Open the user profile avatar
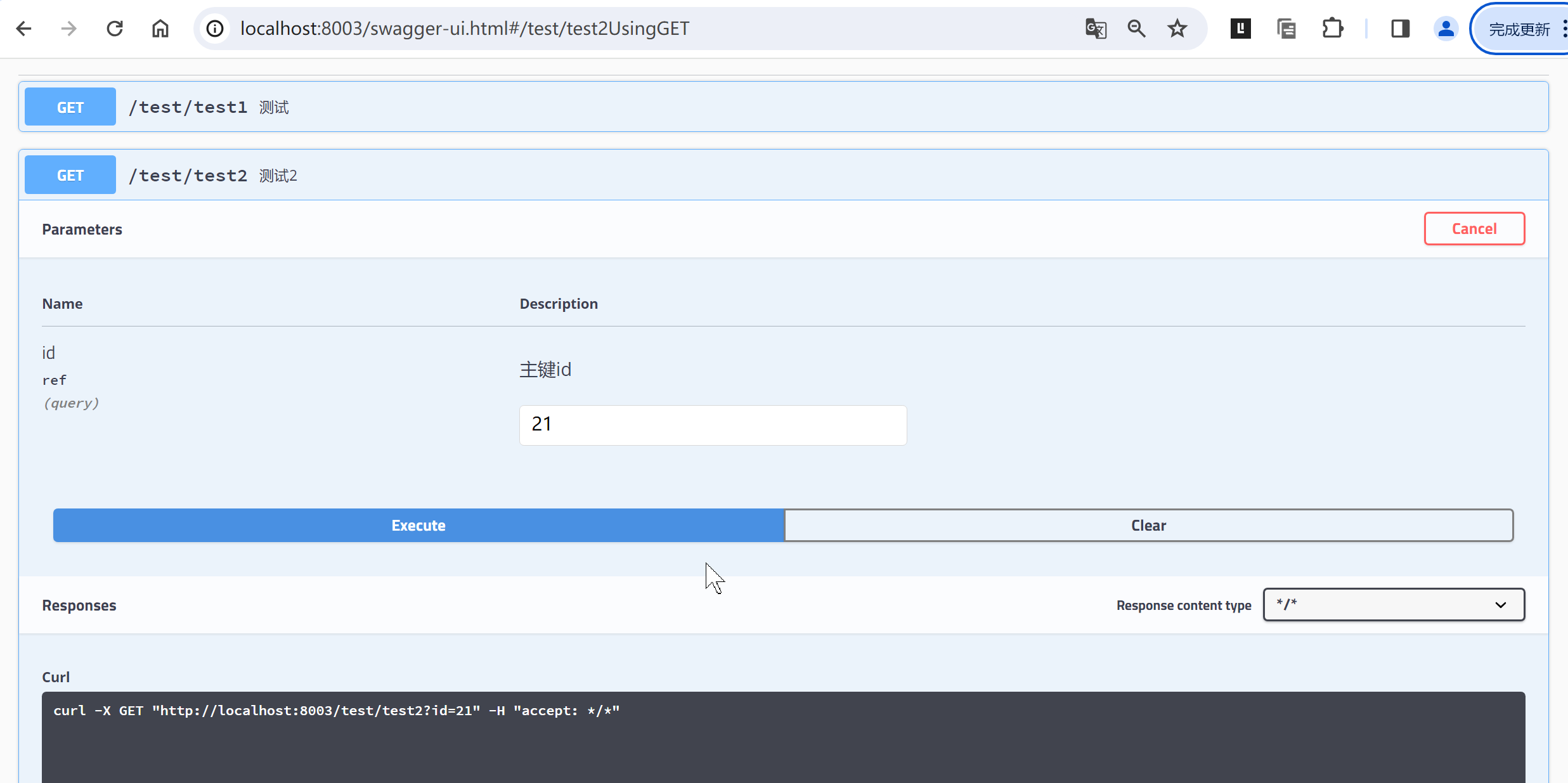Viewport: 1568px width, 783px height. click(x=1446, y=29)
